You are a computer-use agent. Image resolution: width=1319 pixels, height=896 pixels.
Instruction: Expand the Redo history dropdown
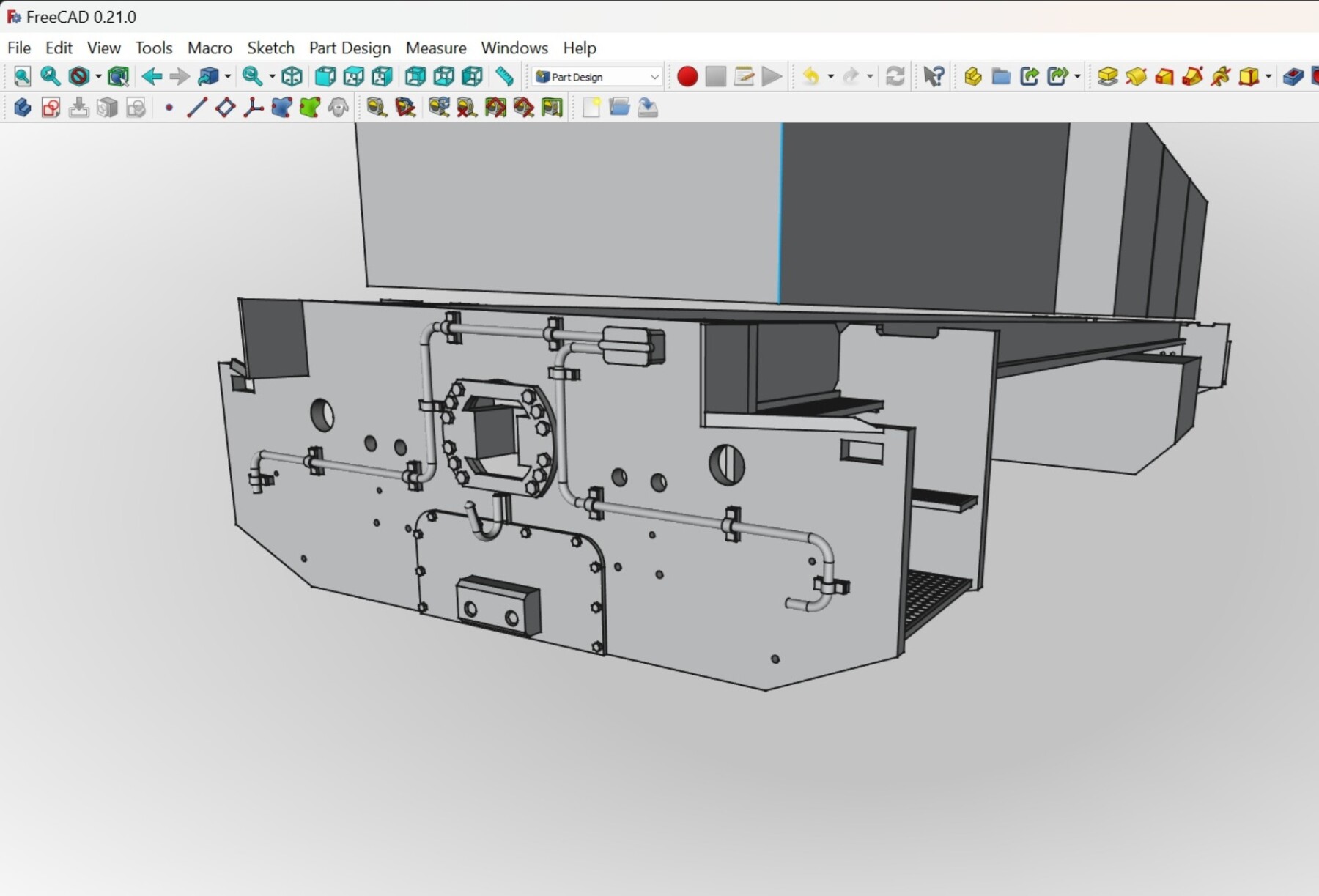pos(870,76)
